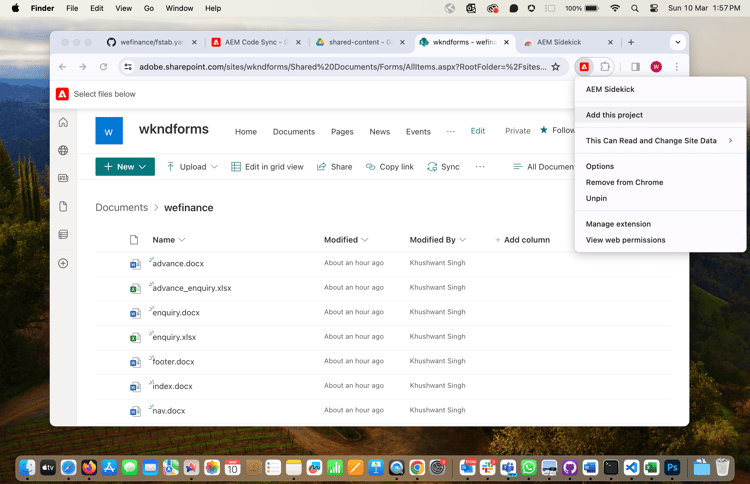Screen dimensions: 750x484
Task: Open the Pages site navigation link
Action: (x=342, y=132)
